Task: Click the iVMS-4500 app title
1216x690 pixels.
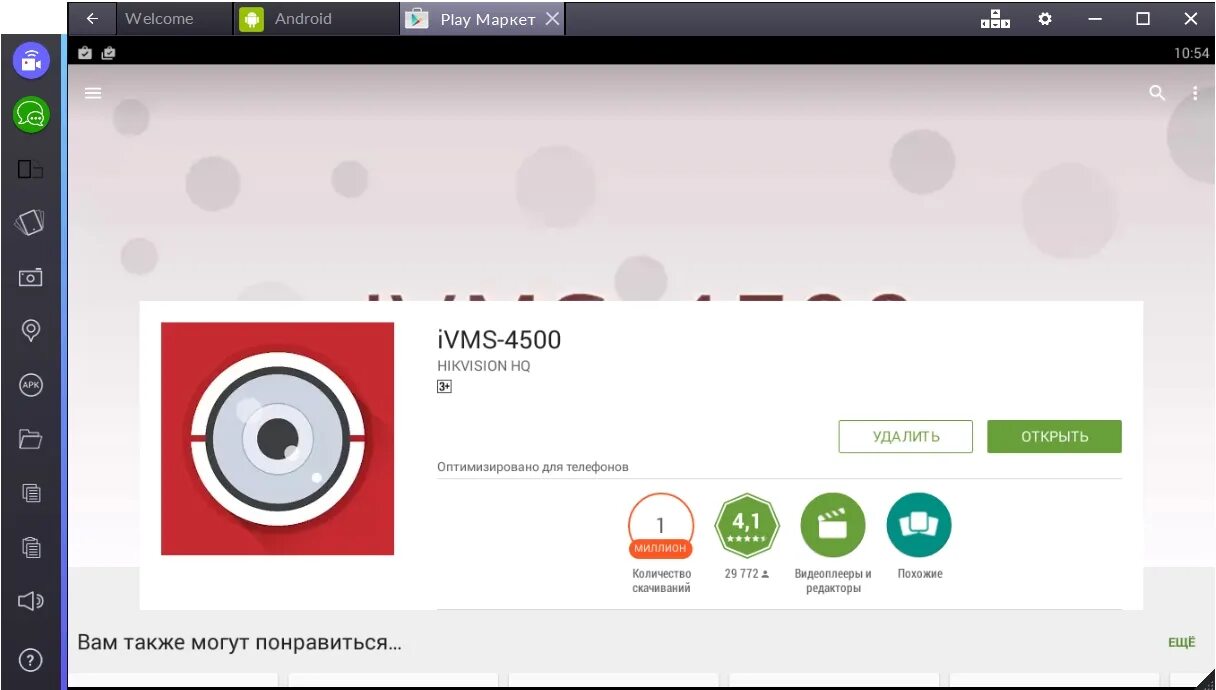Action: (499, 339)
